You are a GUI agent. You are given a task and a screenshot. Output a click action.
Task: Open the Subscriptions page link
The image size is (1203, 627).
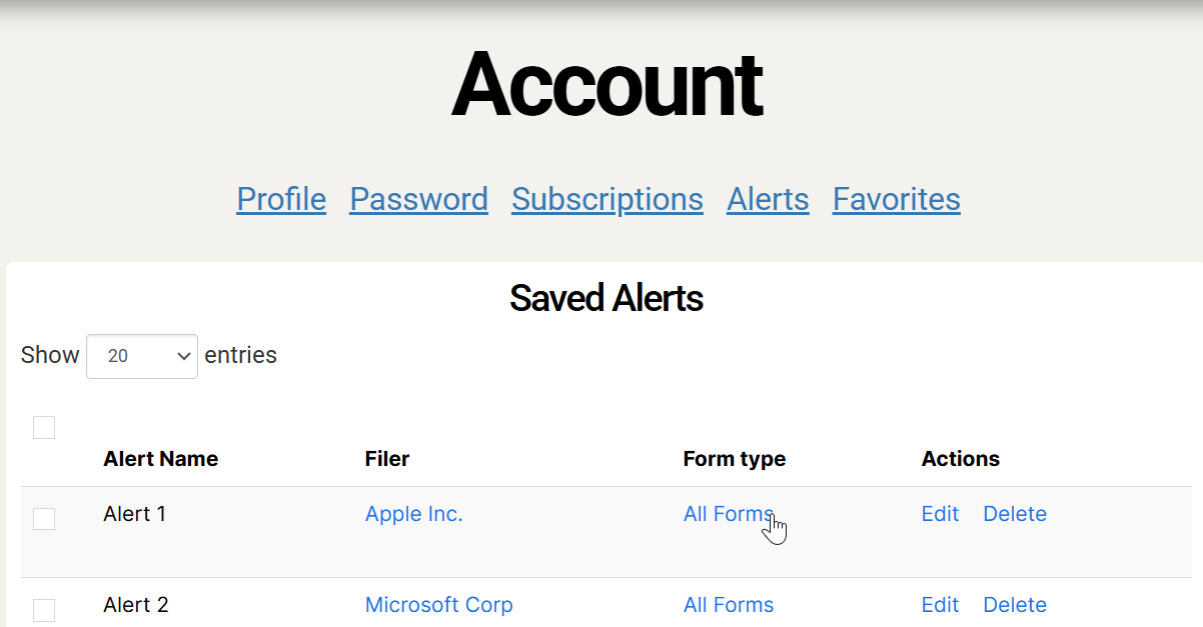click(607, 199)
